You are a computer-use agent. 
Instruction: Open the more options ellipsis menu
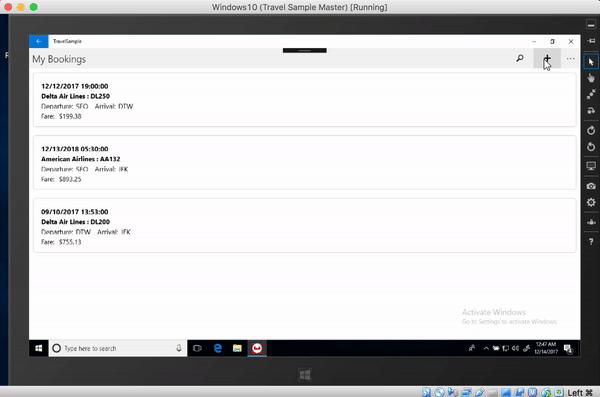click(571, 59)
